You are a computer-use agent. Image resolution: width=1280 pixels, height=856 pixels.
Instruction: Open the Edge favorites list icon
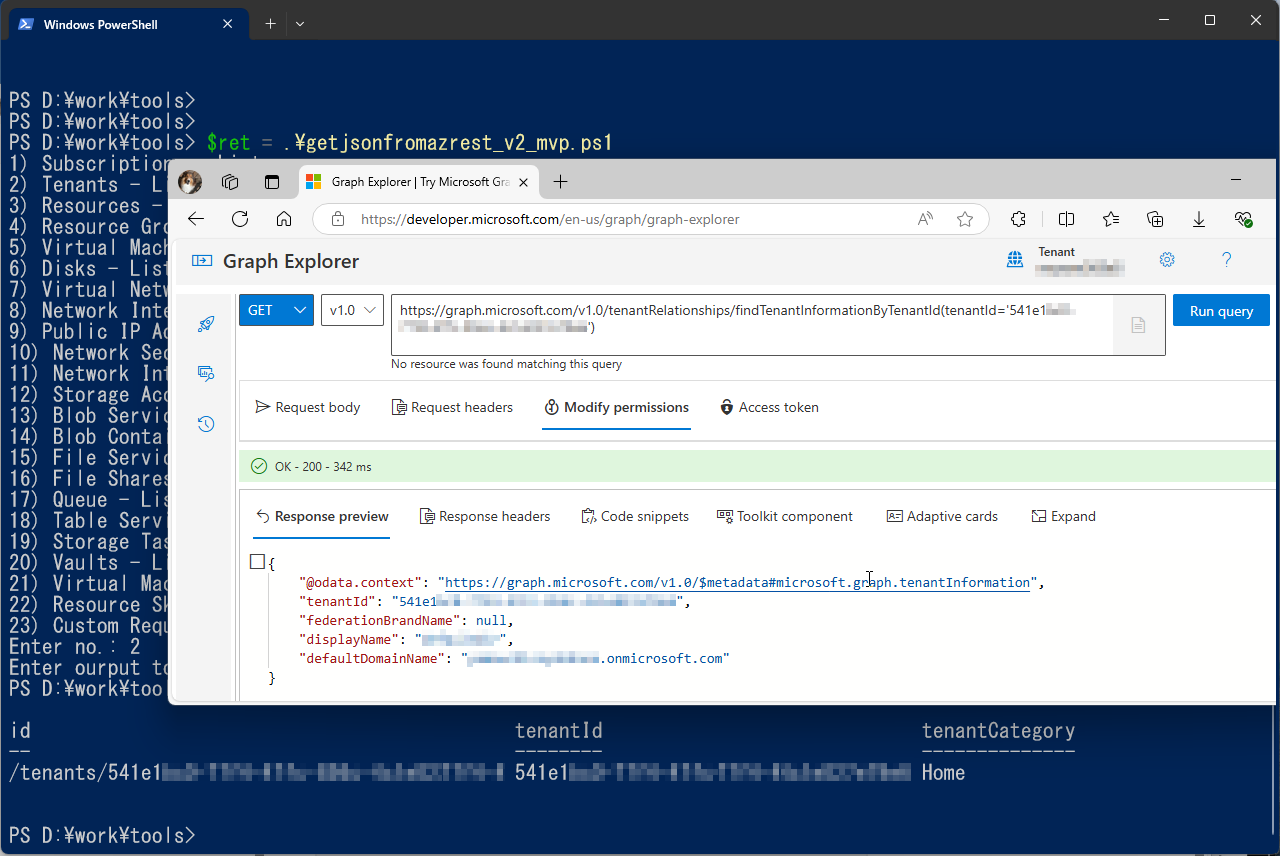click(1111, 219)
